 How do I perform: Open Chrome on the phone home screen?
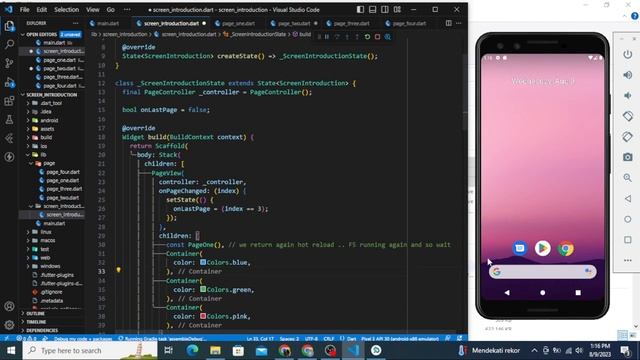[566, 248]
